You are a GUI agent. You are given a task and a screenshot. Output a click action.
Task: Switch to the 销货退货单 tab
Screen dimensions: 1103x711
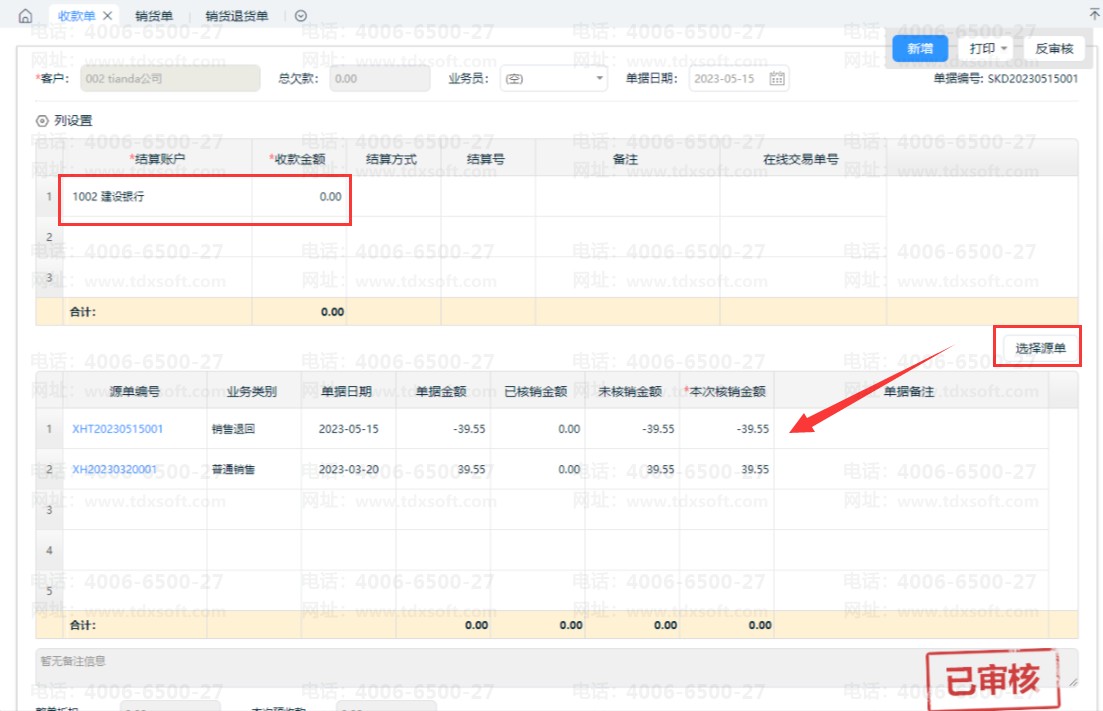point(237,16)
